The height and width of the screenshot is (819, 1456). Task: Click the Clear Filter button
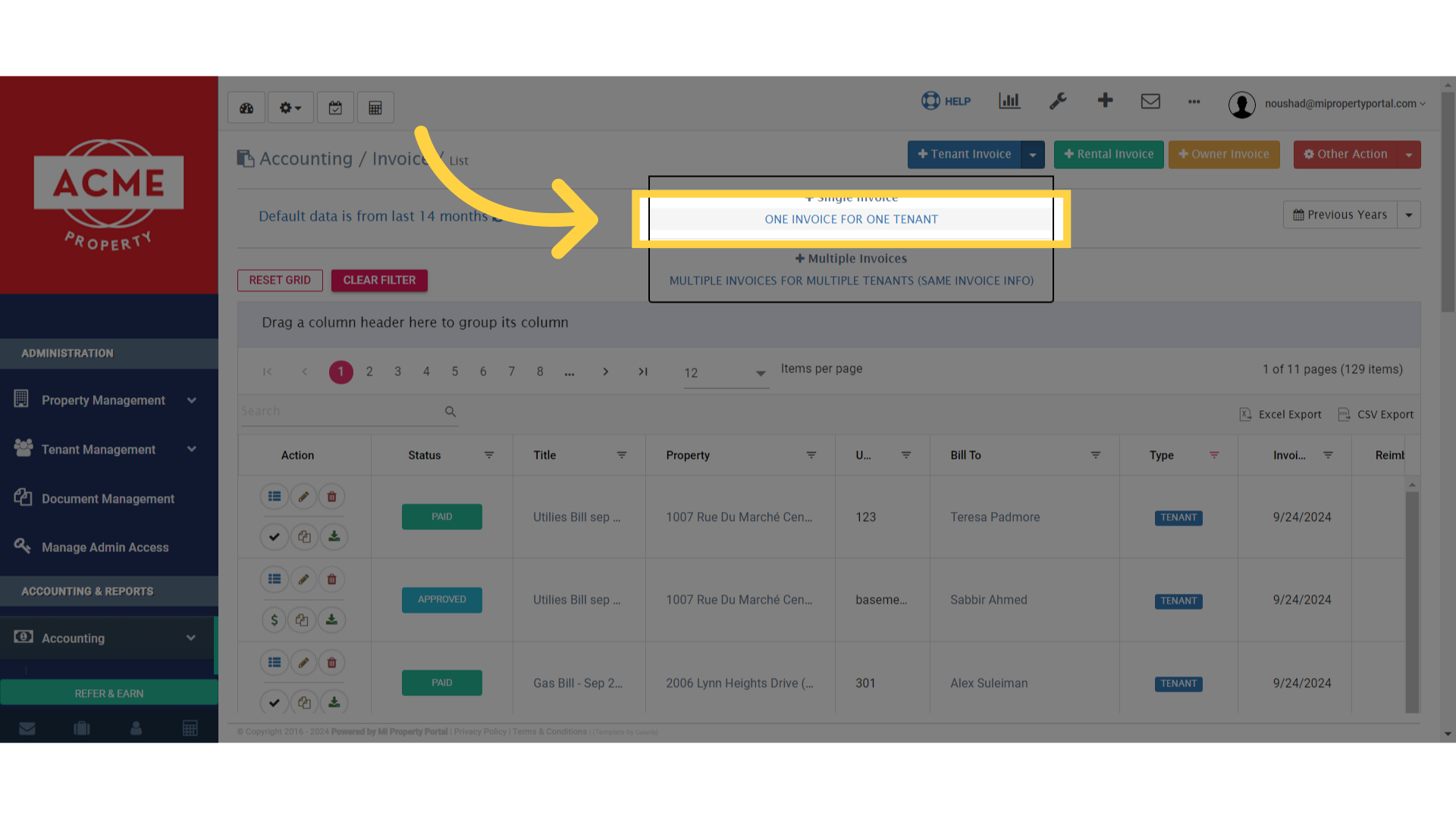(x=379, y=280)
